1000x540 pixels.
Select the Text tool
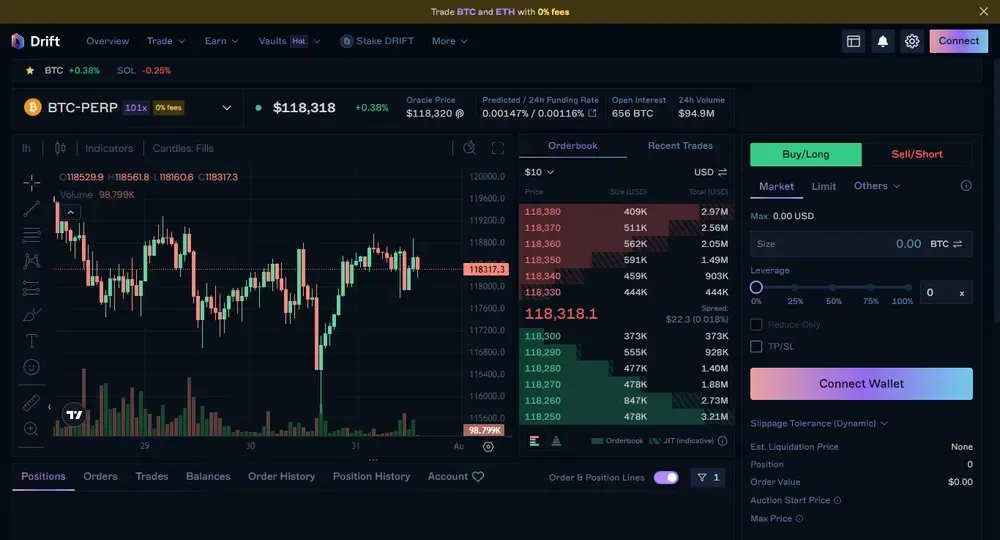(x=31, y=341)
